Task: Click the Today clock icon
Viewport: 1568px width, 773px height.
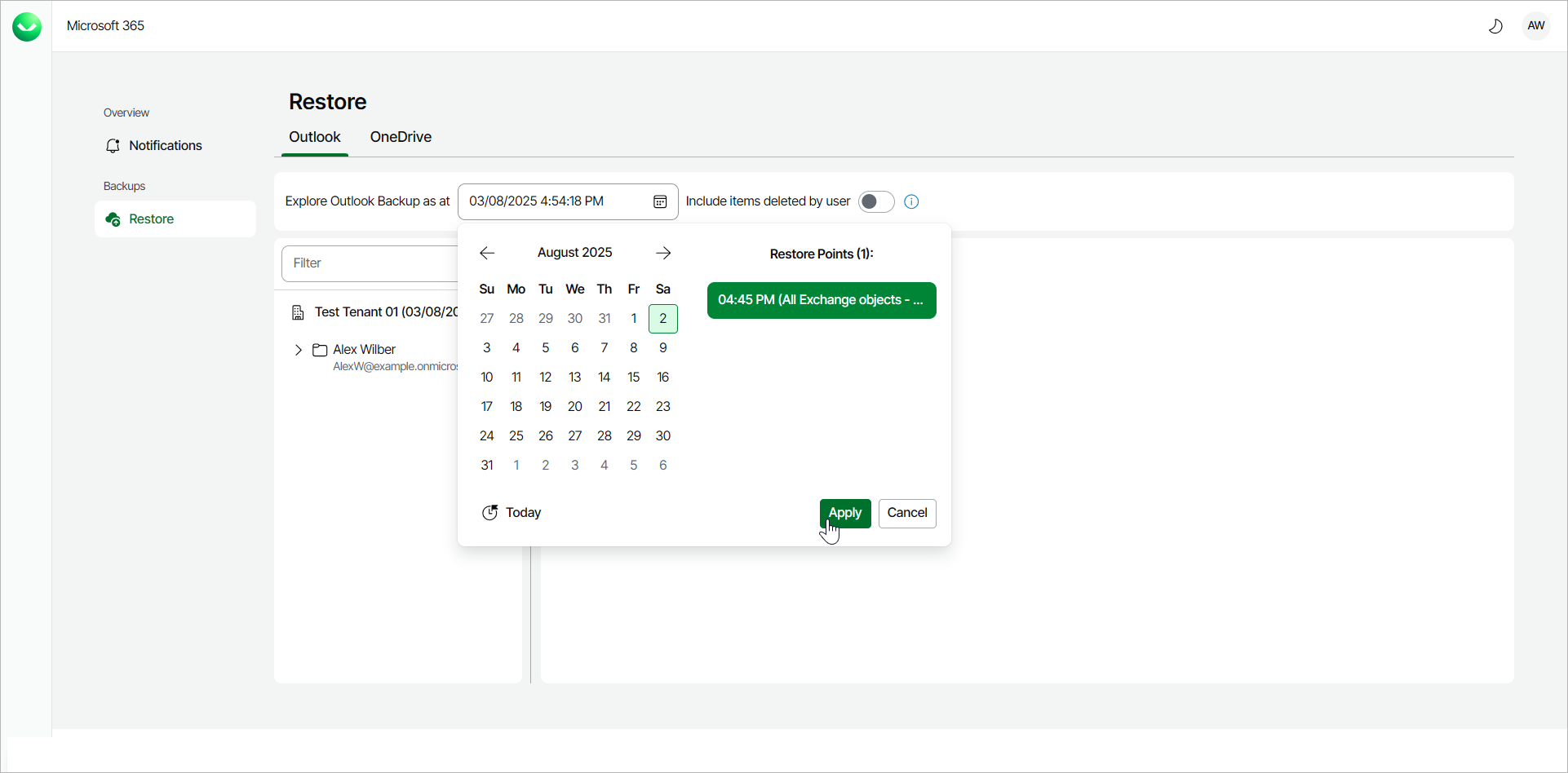Action: pyautogui.click(x=490, y=512)
